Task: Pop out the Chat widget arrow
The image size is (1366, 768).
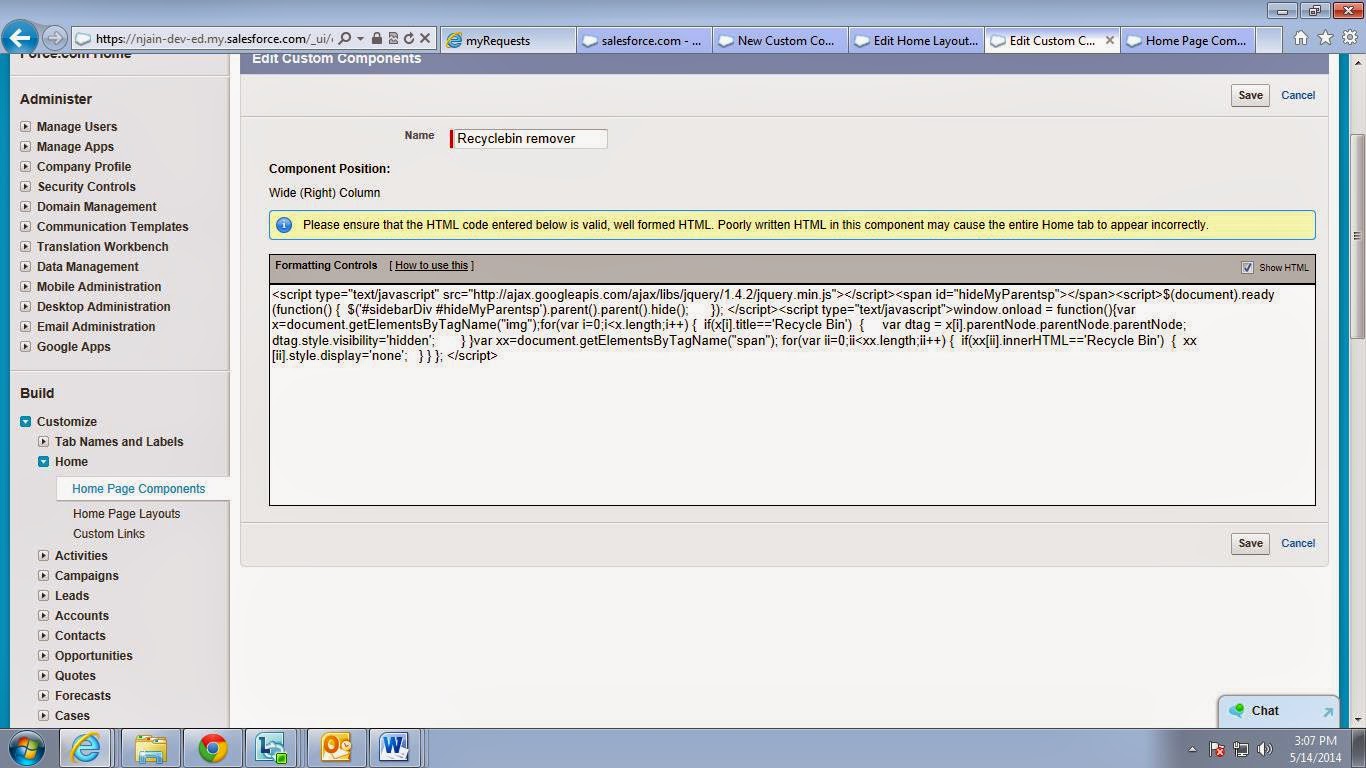Action: (1328, 712)
